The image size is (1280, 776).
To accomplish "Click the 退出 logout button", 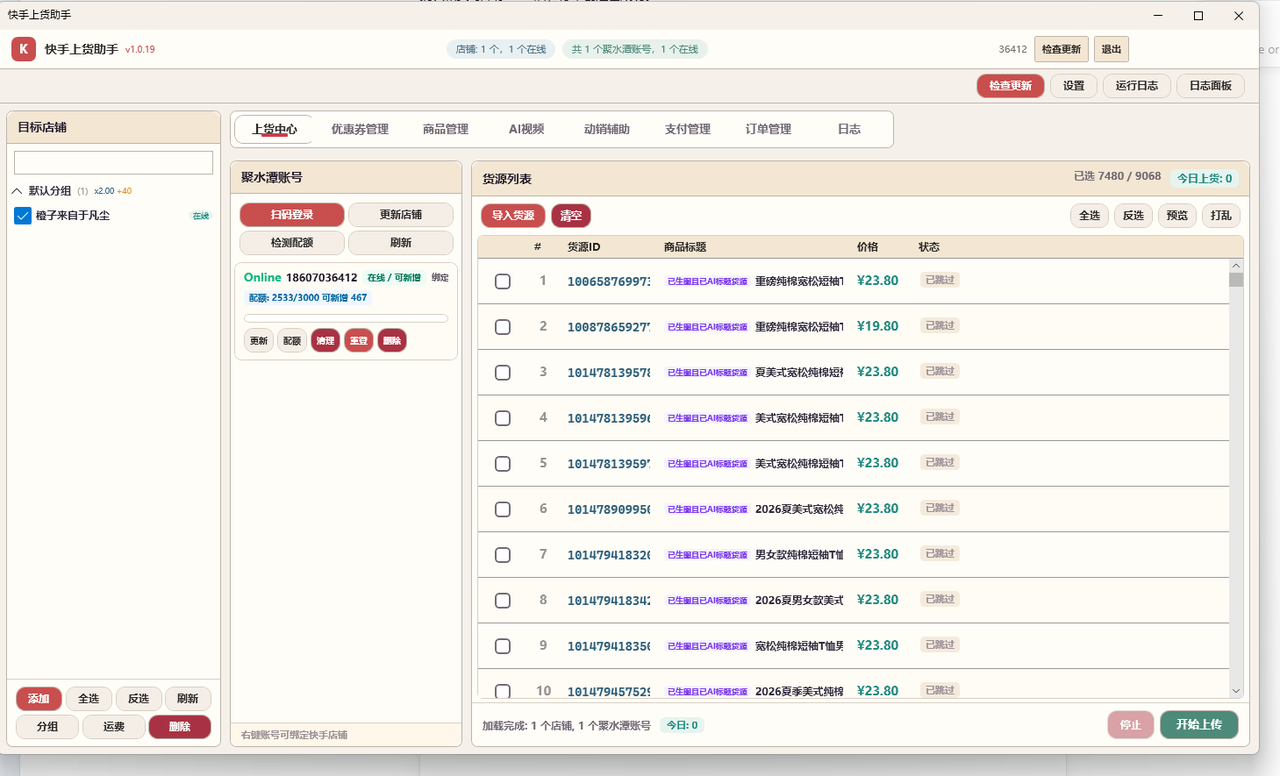I will (x=1111, y=49).
